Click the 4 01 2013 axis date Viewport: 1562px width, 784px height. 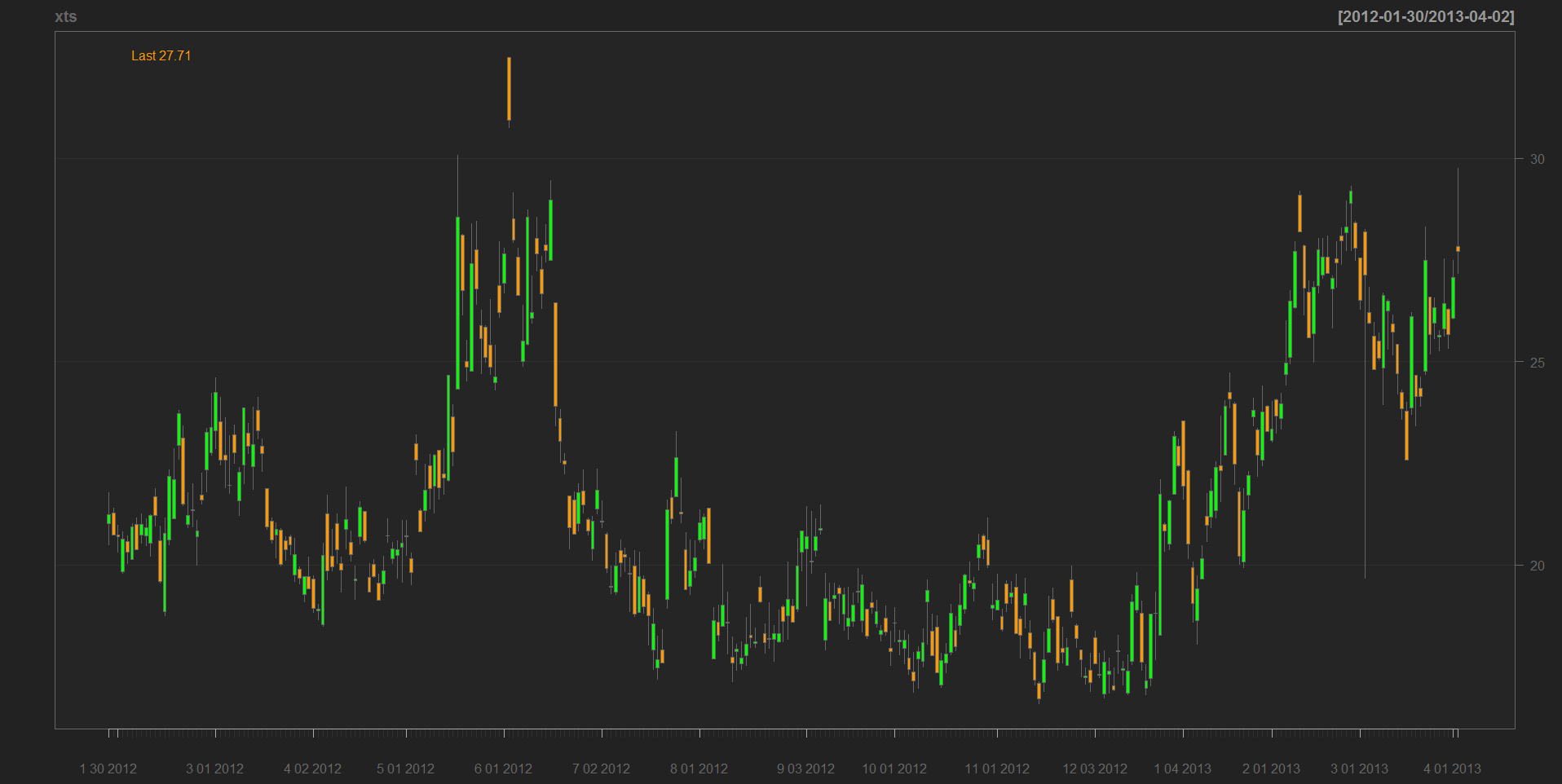(1452, 769)
